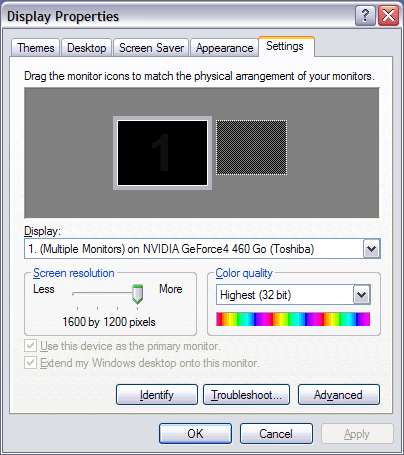The image size is (404, 455).
Task: Open the Troubleshoot dialog
Action: [246, 395]
